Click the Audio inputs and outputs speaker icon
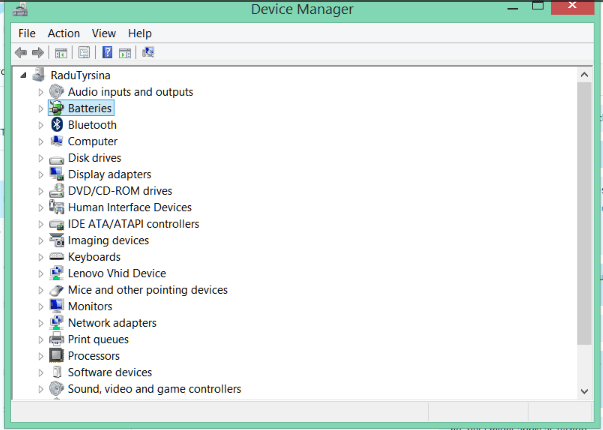This screenshot has height=430, width=603. click(57, 92)
